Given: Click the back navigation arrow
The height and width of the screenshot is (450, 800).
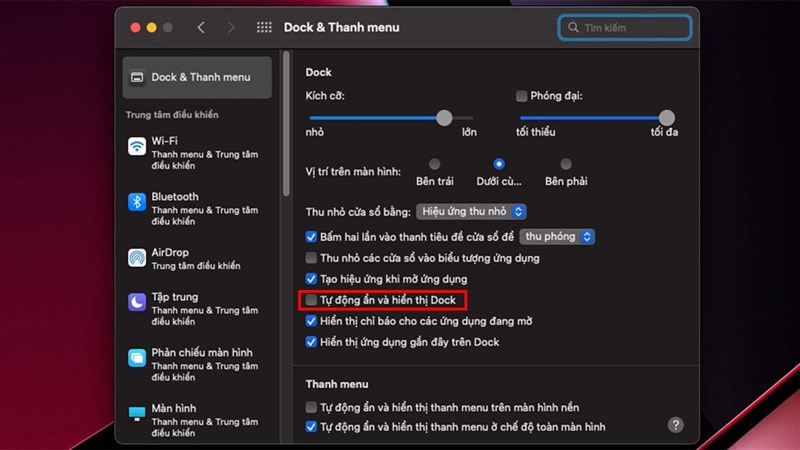Looking at the screenshot, I should pos(201,28).
